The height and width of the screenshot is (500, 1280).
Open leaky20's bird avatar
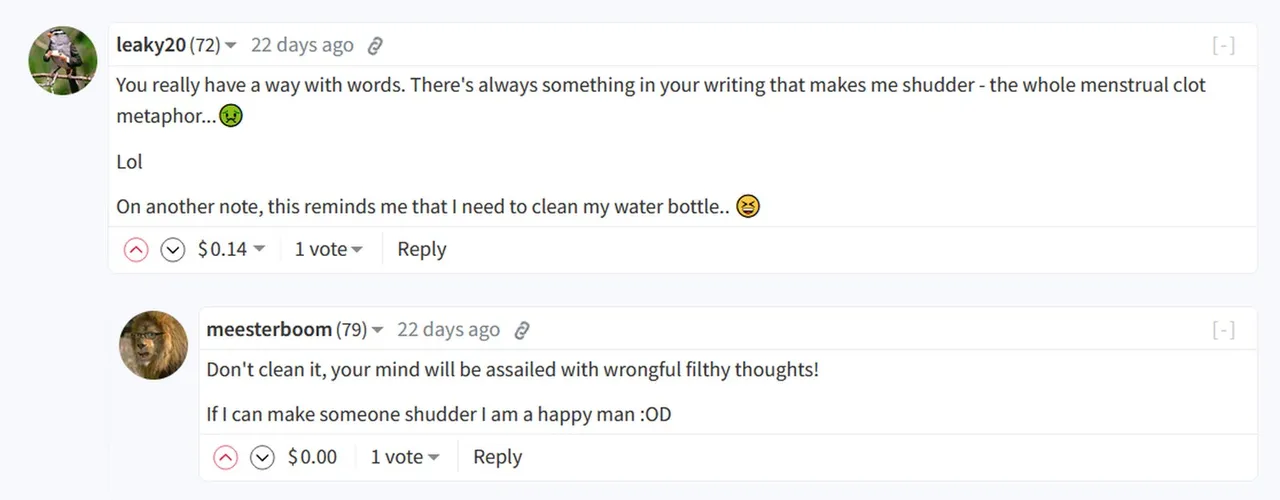pos(63,61)
